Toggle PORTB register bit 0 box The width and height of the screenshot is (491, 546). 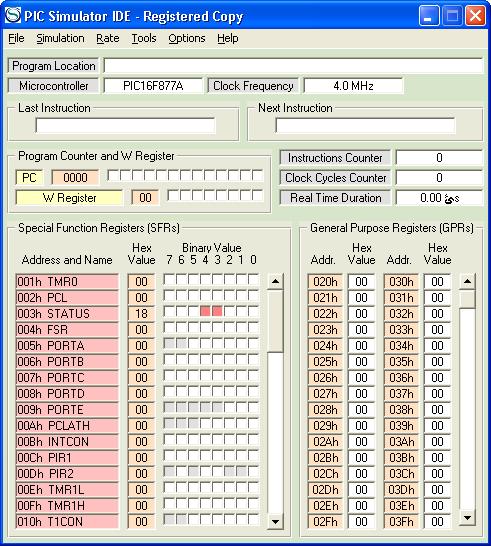[253, 359]
